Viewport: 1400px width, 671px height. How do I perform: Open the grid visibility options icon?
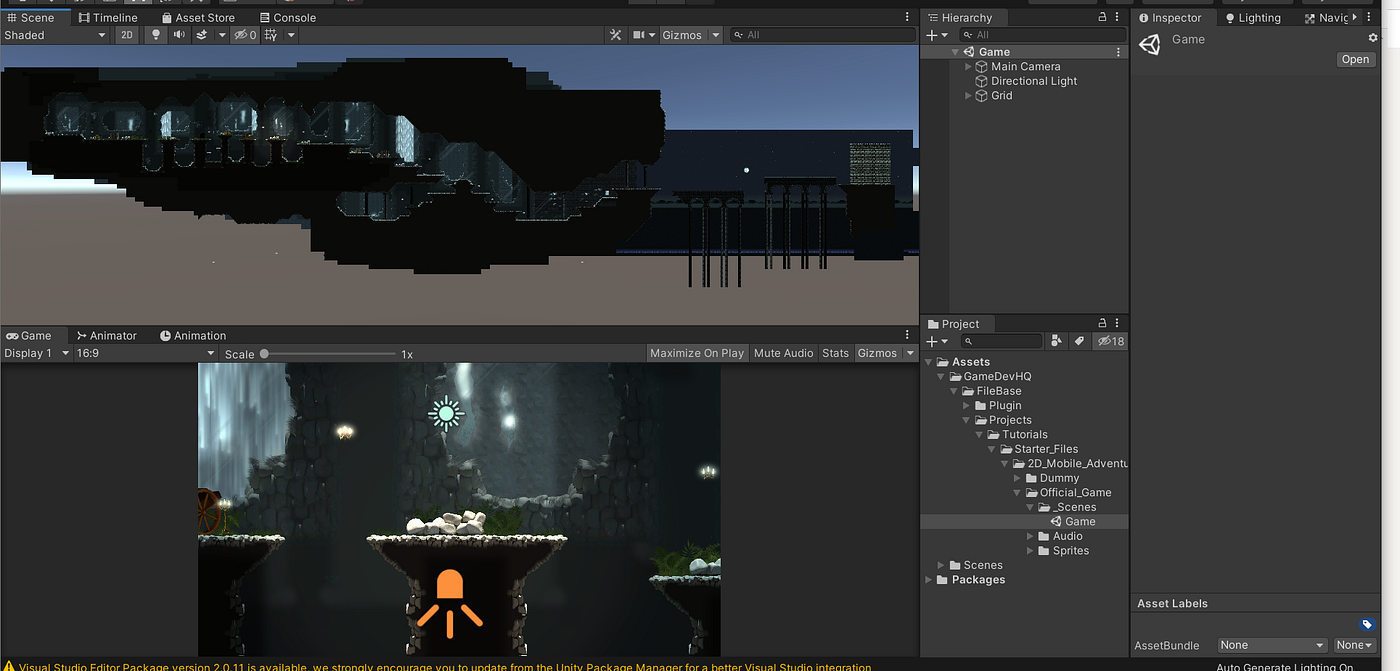click(272, 34)
